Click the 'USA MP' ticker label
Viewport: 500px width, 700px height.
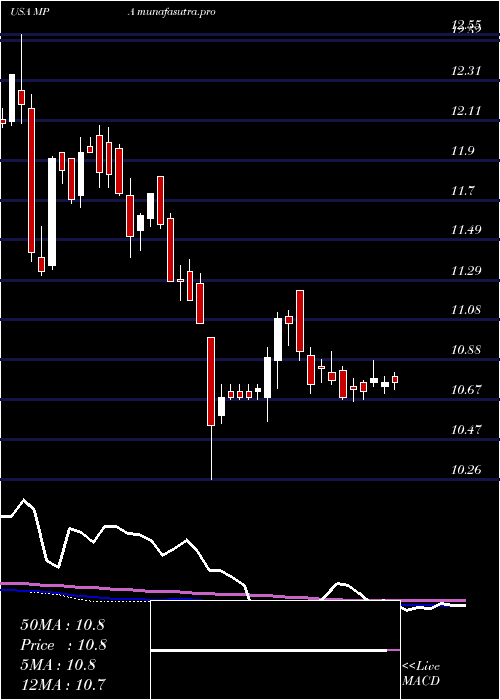(32, 12)
